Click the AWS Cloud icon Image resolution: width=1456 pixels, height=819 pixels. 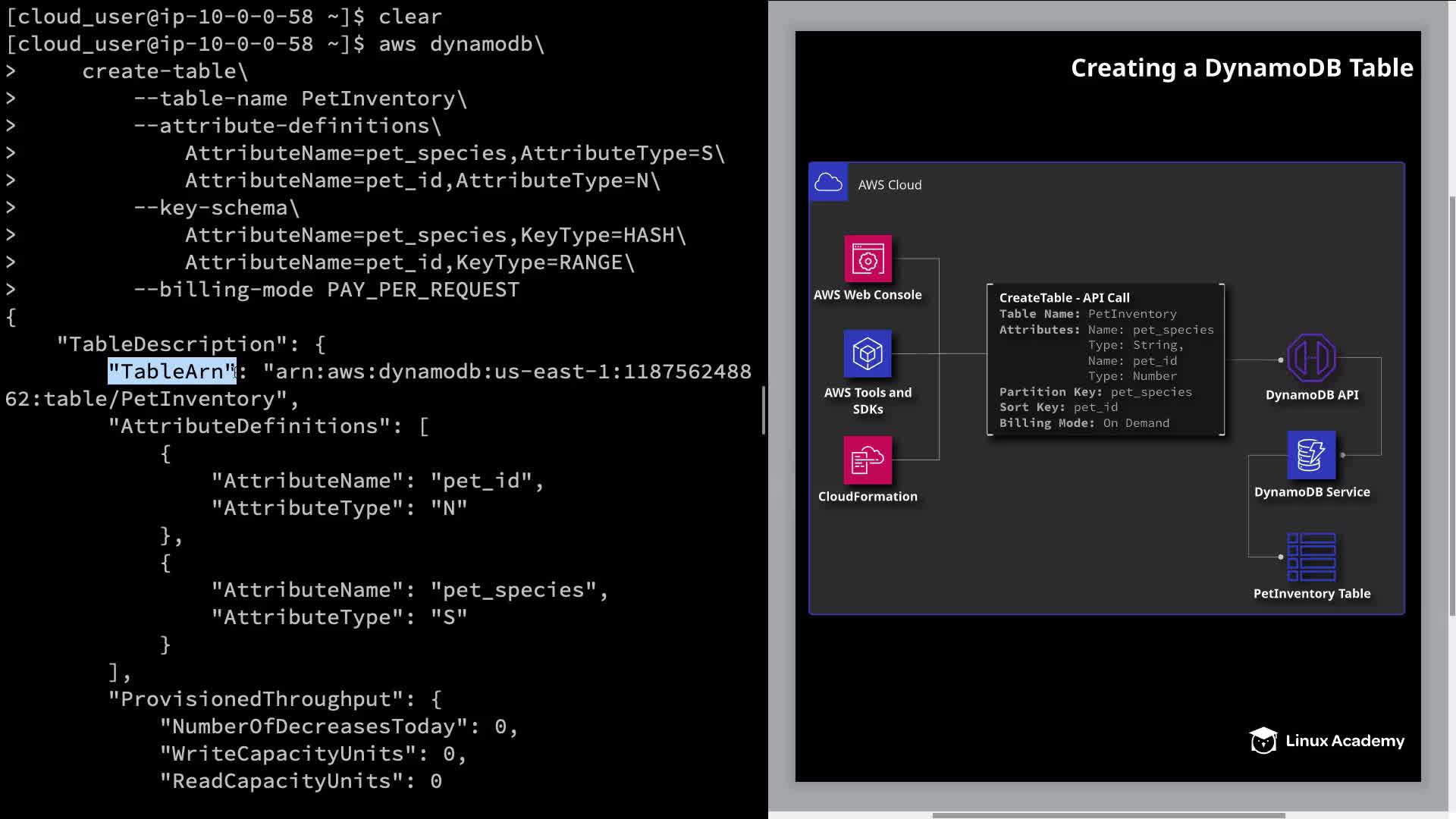click(828, 183)
